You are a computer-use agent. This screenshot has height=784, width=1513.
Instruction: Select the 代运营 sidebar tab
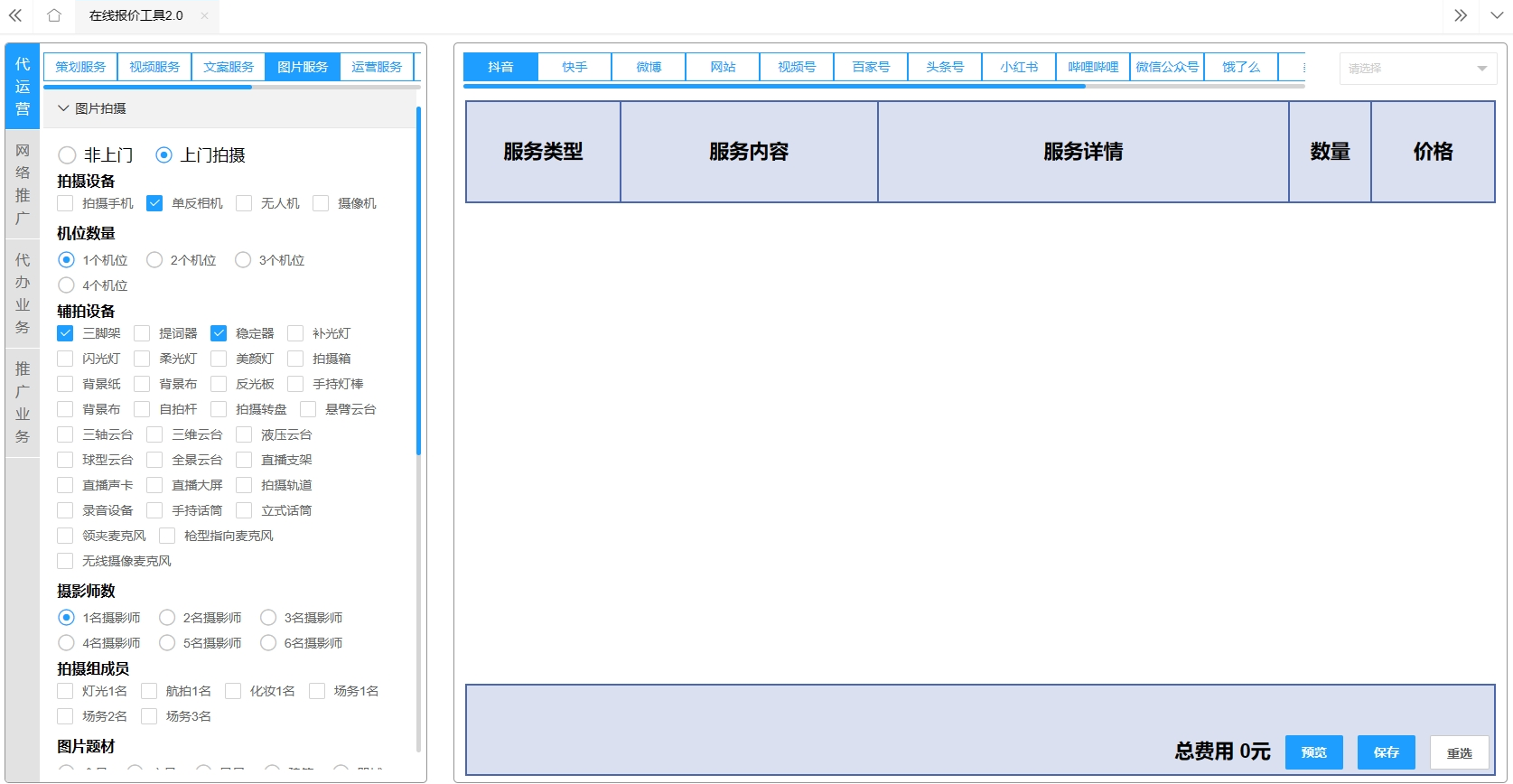(23, 87)
